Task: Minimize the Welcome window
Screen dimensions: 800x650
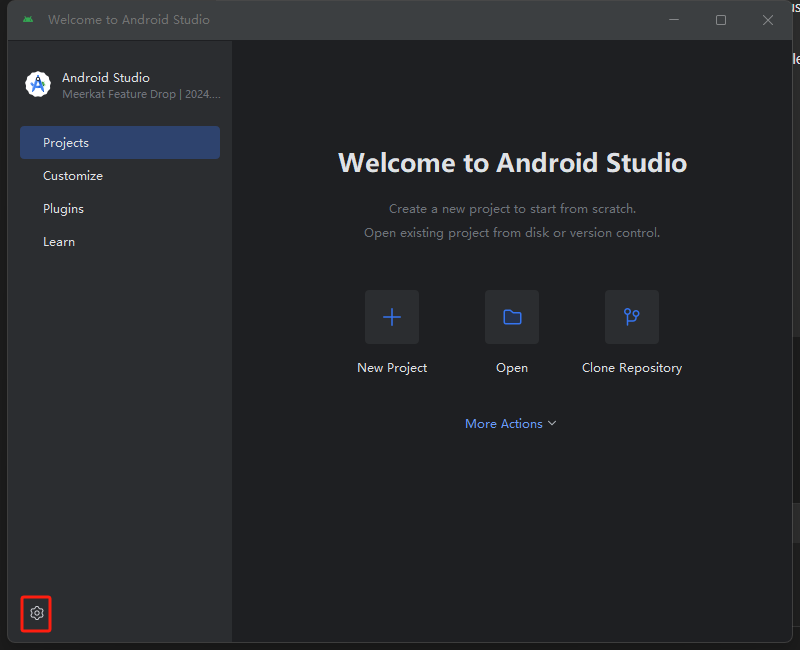Action: 674,20
